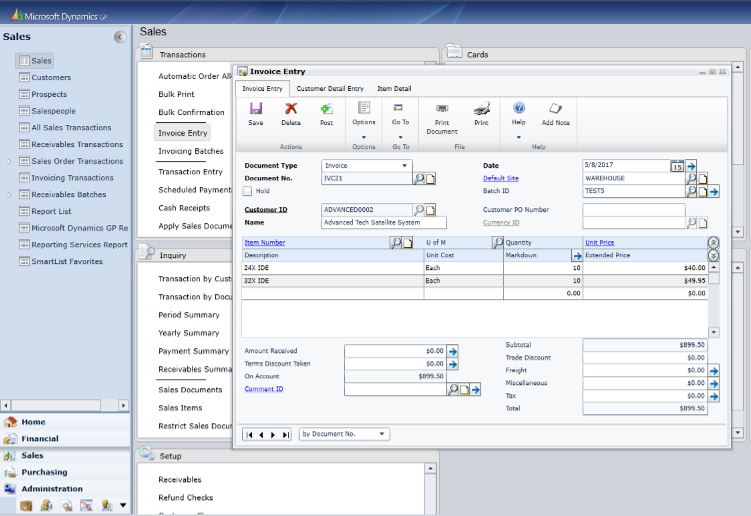Click the Print Document icon

point(441,109)
